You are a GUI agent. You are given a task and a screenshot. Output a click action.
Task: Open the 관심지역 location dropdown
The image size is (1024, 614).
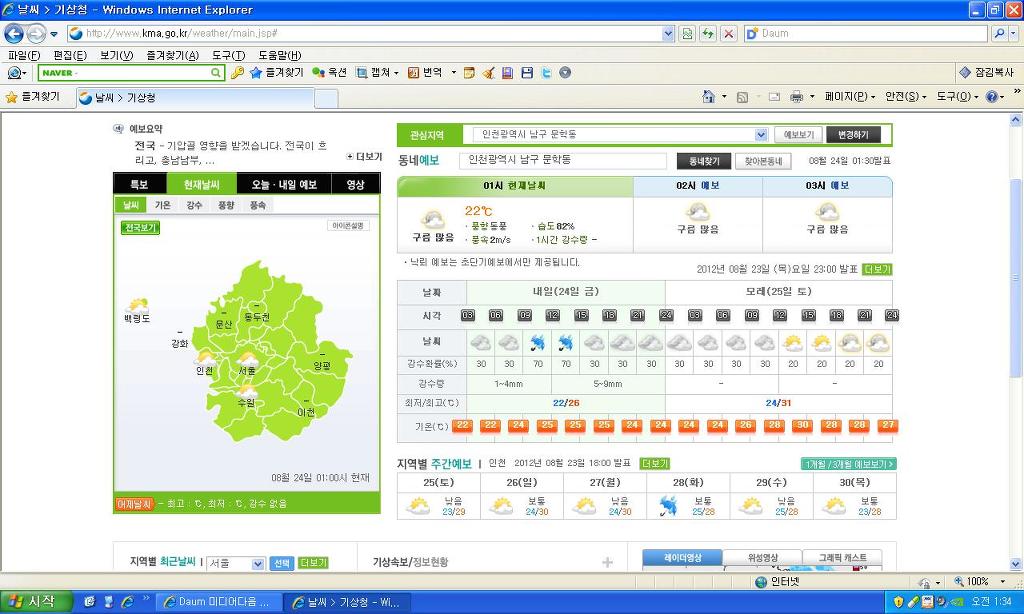tap(760, 135)
